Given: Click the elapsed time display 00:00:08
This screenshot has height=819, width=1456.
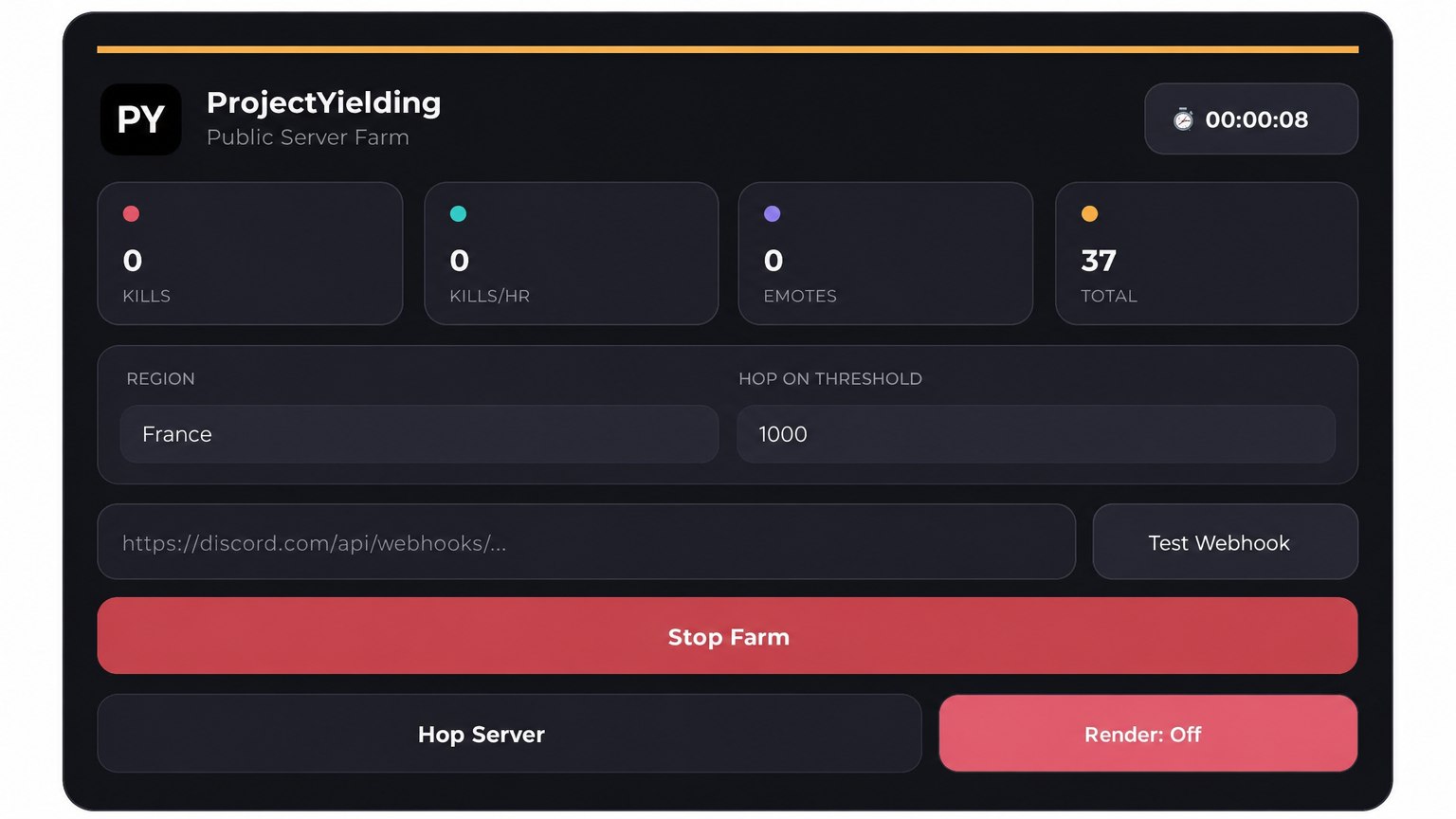Looking at the screenshot, I should (1256, 119).
